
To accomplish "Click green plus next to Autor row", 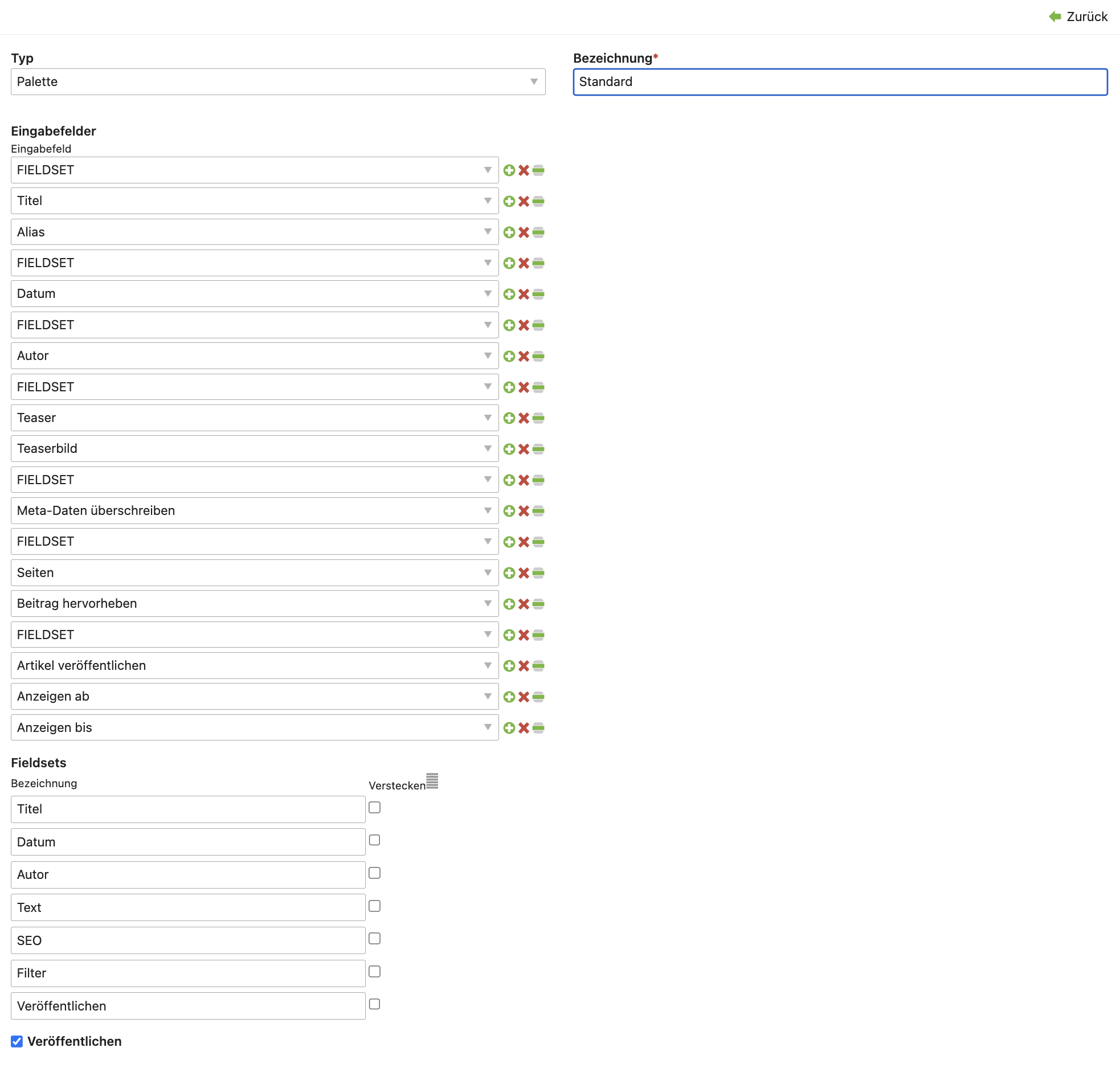I will tap(509, 357).
